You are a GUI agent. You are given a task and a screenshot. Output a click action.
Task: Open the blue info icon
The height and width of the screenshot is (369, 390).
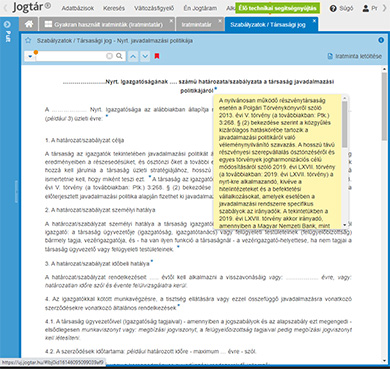[x=381, y=40]
